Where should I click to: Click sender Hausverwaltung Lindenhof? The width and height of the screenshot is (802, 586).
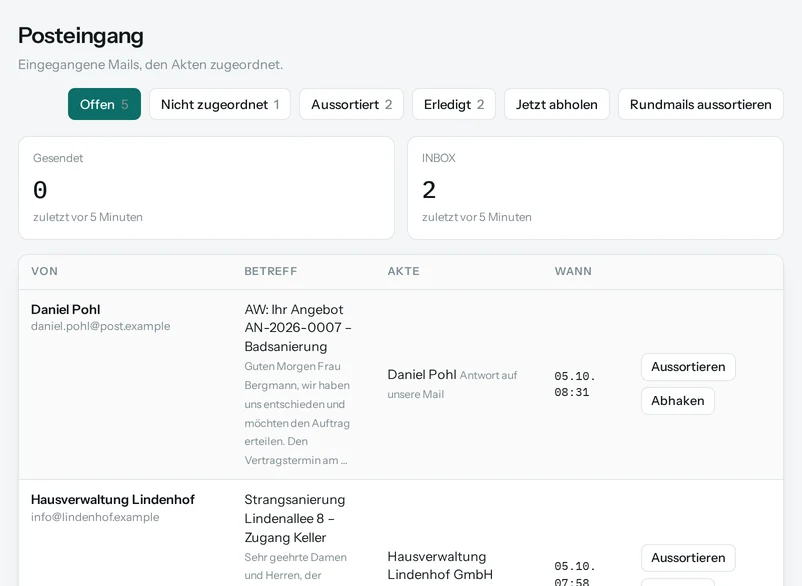pyautogui.click(x=113, y=500)
